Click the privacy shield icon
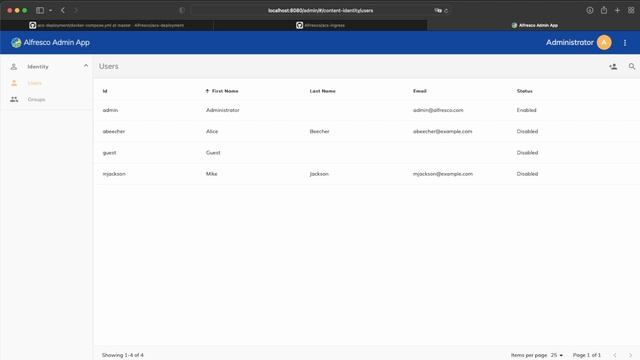This screenshot has width=640, height=360. (182, 11)
